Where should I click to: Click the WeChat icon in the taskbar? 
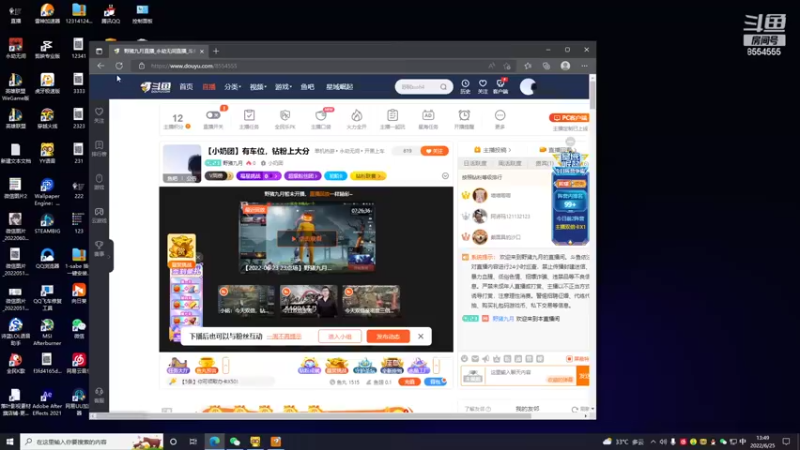235,442
